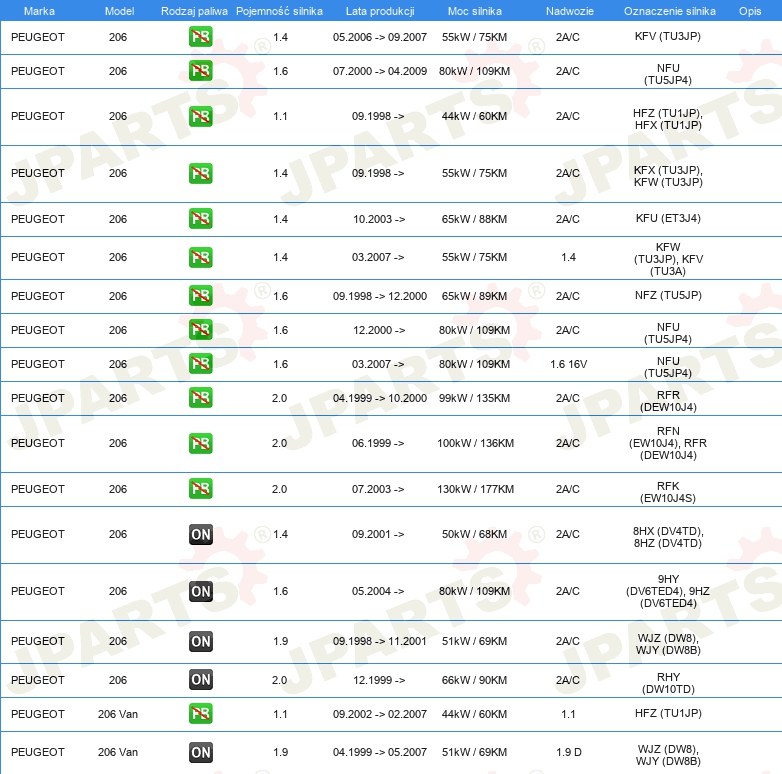Select the date range 04.1999 -> 05.2007
Image resolution: width=782 pixels, height=774 pixels.
point(380,752)
